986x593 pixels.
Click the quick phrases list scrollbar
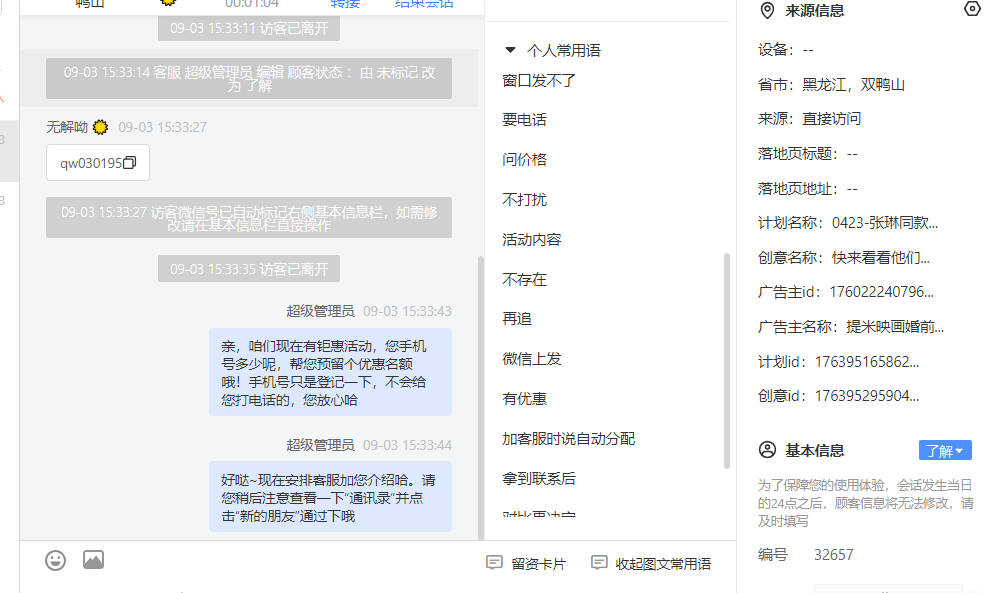tap(727, 360)
